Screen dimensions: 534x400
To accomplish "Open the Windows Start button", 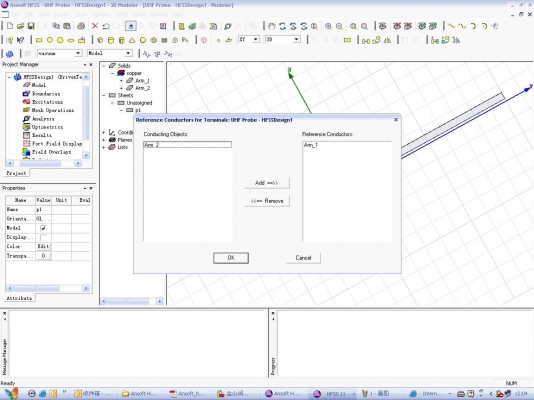I will tap(11, 394).
